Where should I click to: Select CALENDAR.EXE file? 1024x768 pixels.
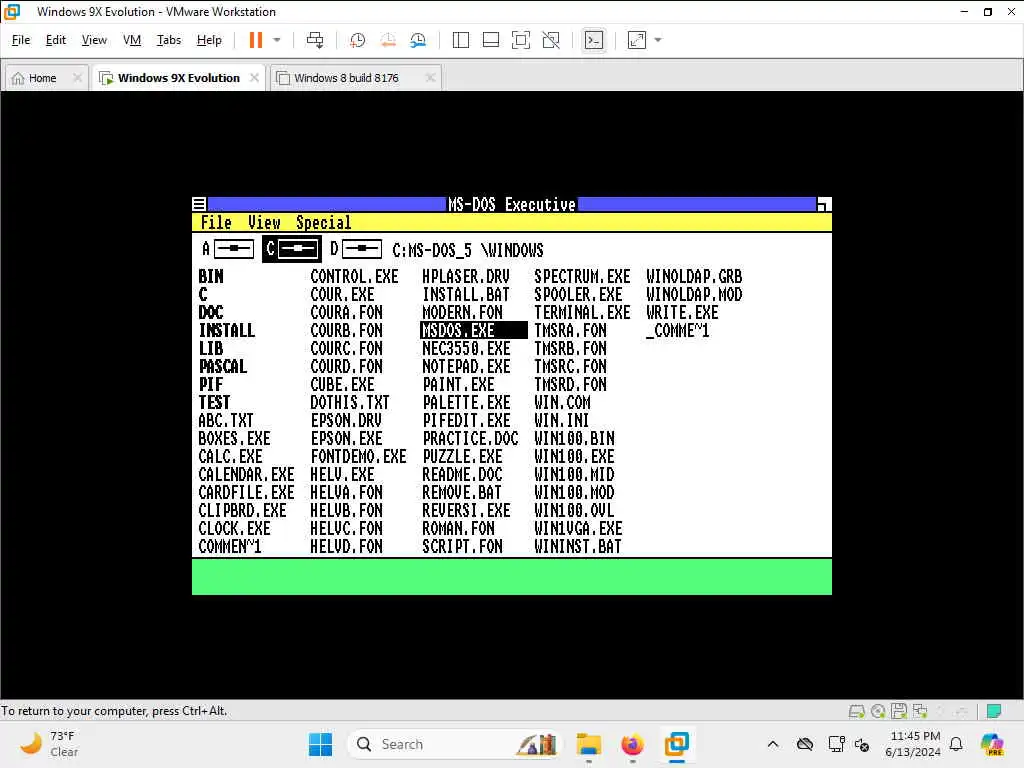246,475
